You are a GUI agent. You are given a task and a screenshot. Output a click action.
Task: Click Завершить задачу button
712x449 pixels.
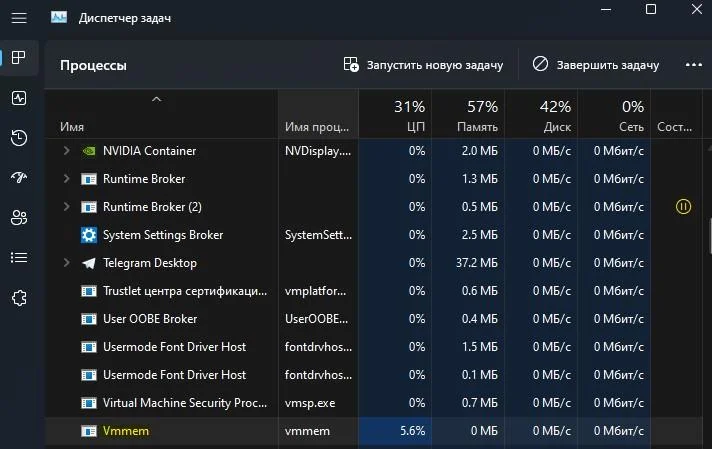click(595, 65)
